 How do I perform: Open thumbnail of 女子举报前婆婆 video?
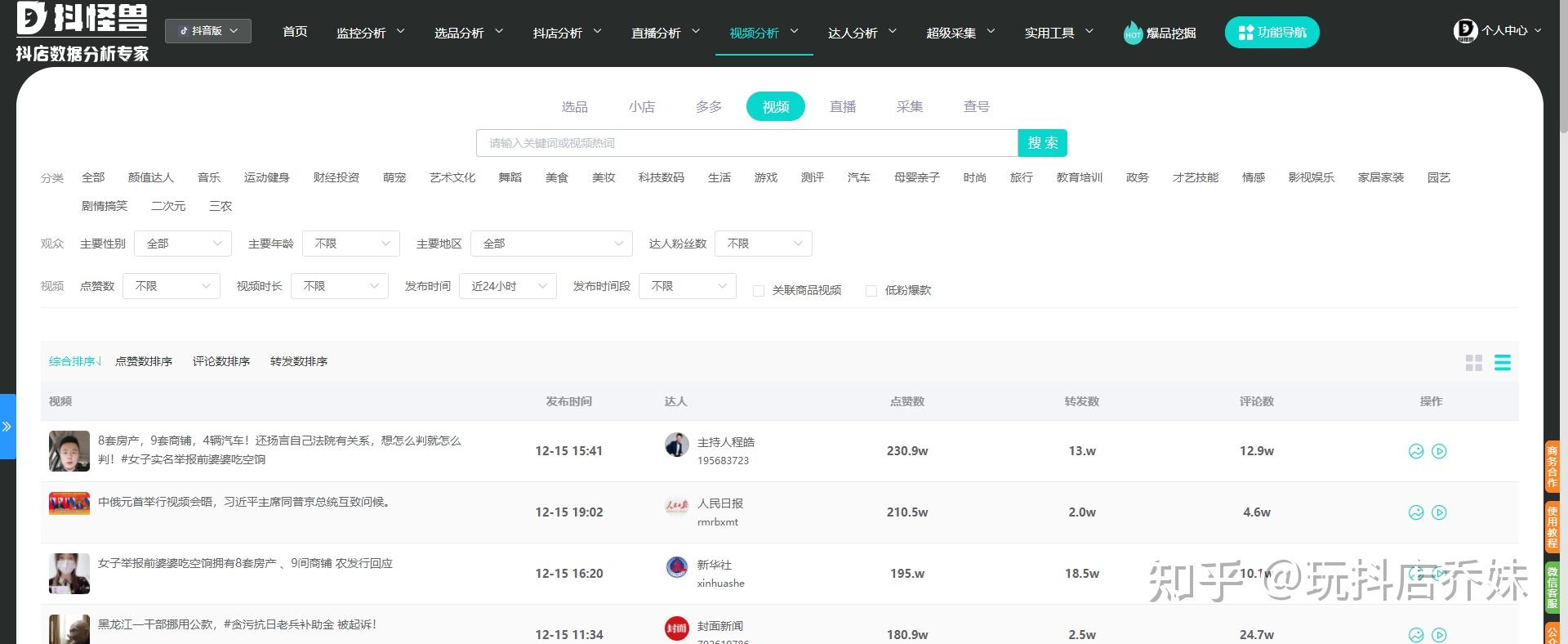point(69,574)
